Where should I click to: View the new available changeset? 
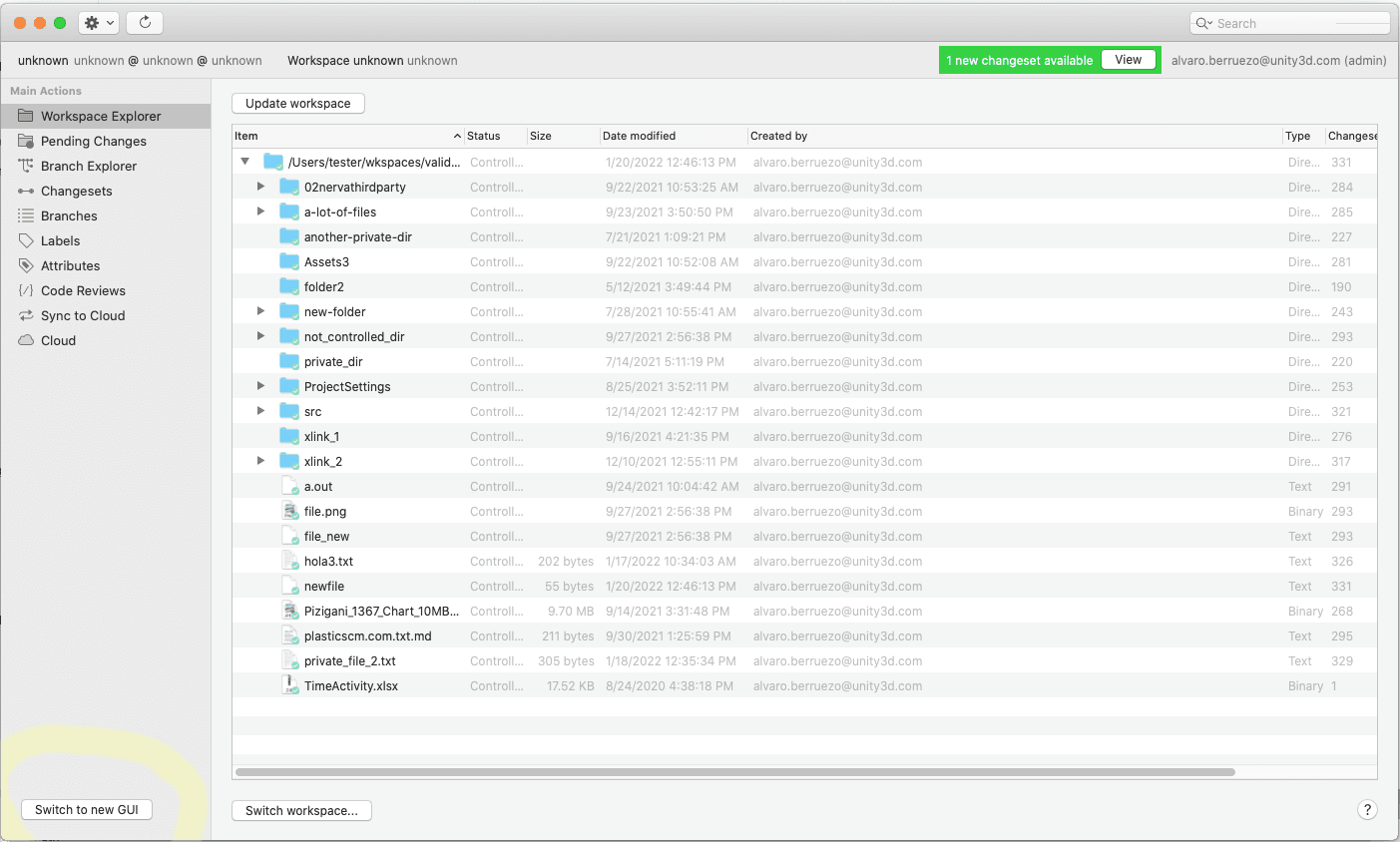coord(1128,59)
